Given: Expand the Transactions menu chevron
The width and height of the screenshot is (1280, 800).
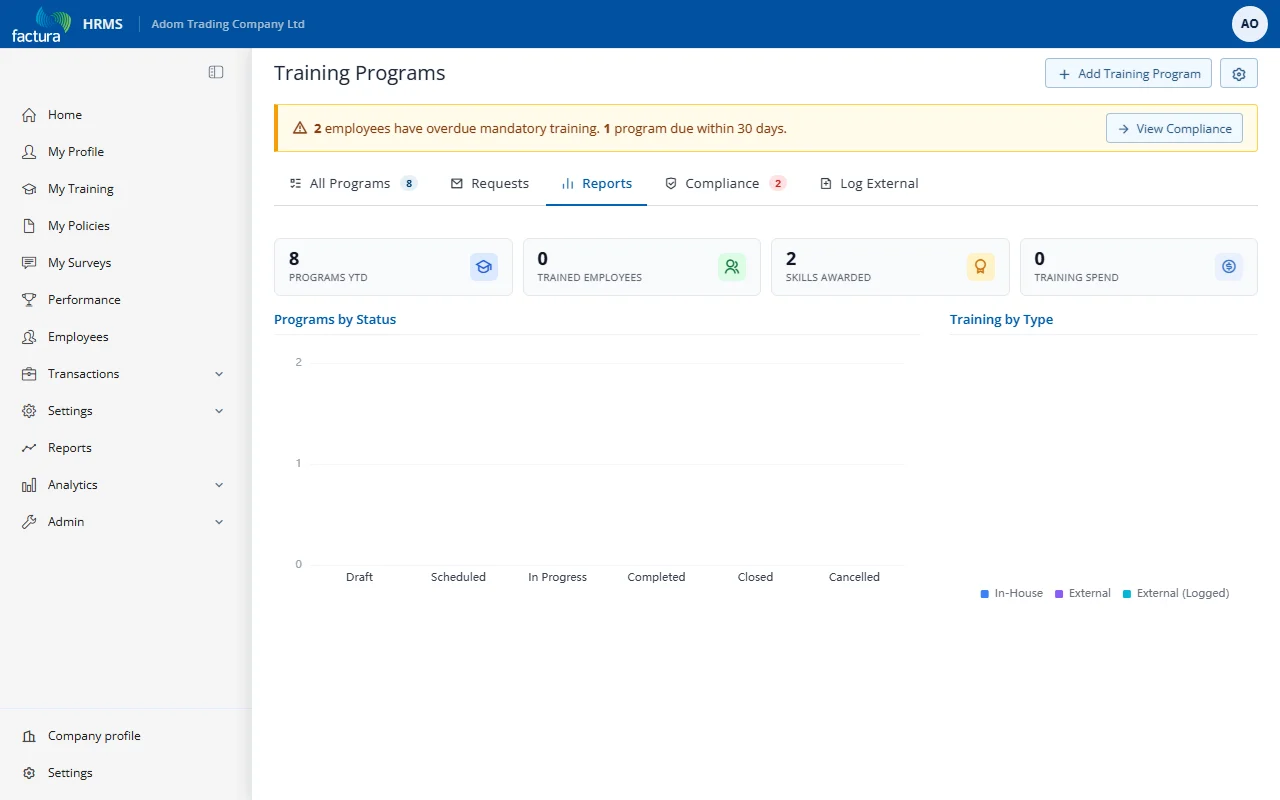Looking at the screenshot, I should tap(219, 374).
